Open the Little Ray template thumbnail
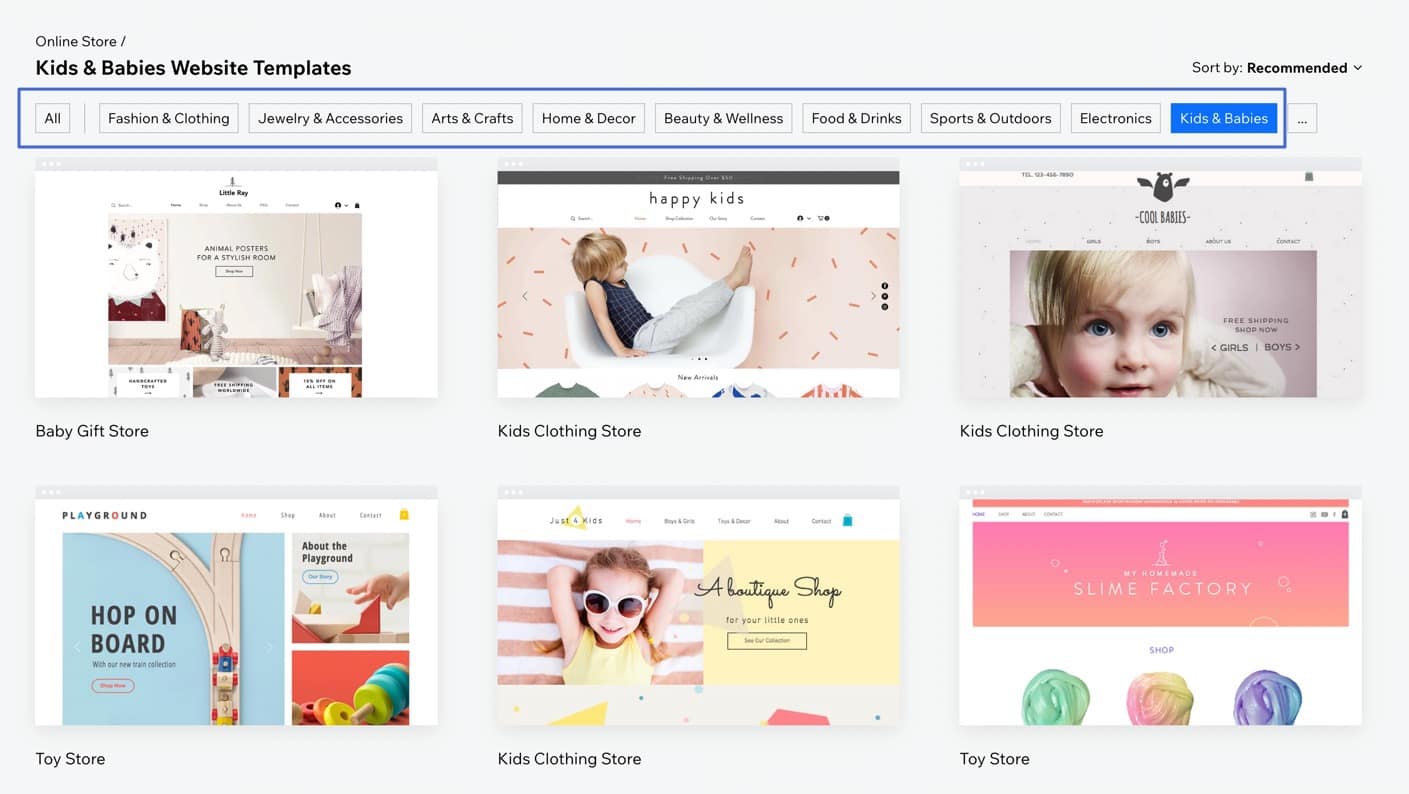The width and height of the screenshot is (1409, 794). [236, 285]
